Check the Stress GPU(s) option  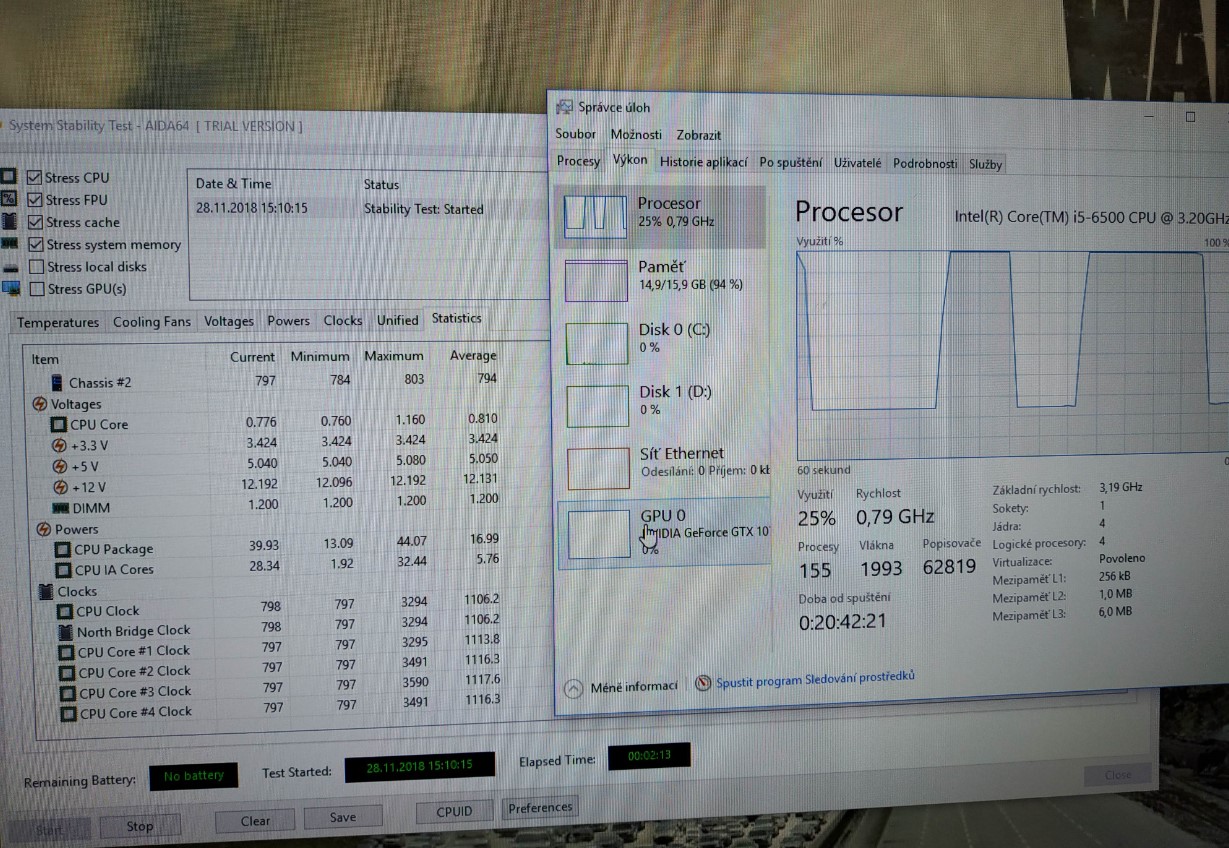[37, 289]
